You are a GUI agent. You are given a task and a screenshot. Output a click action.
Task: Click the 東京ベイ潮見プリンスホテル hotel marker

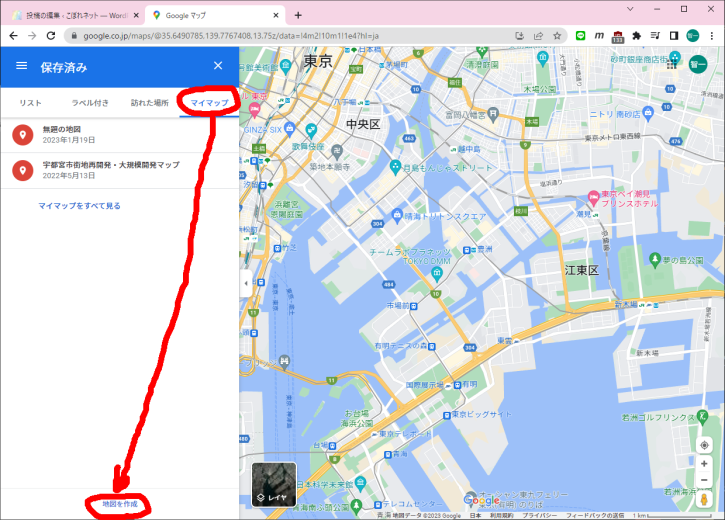(593, 198)
